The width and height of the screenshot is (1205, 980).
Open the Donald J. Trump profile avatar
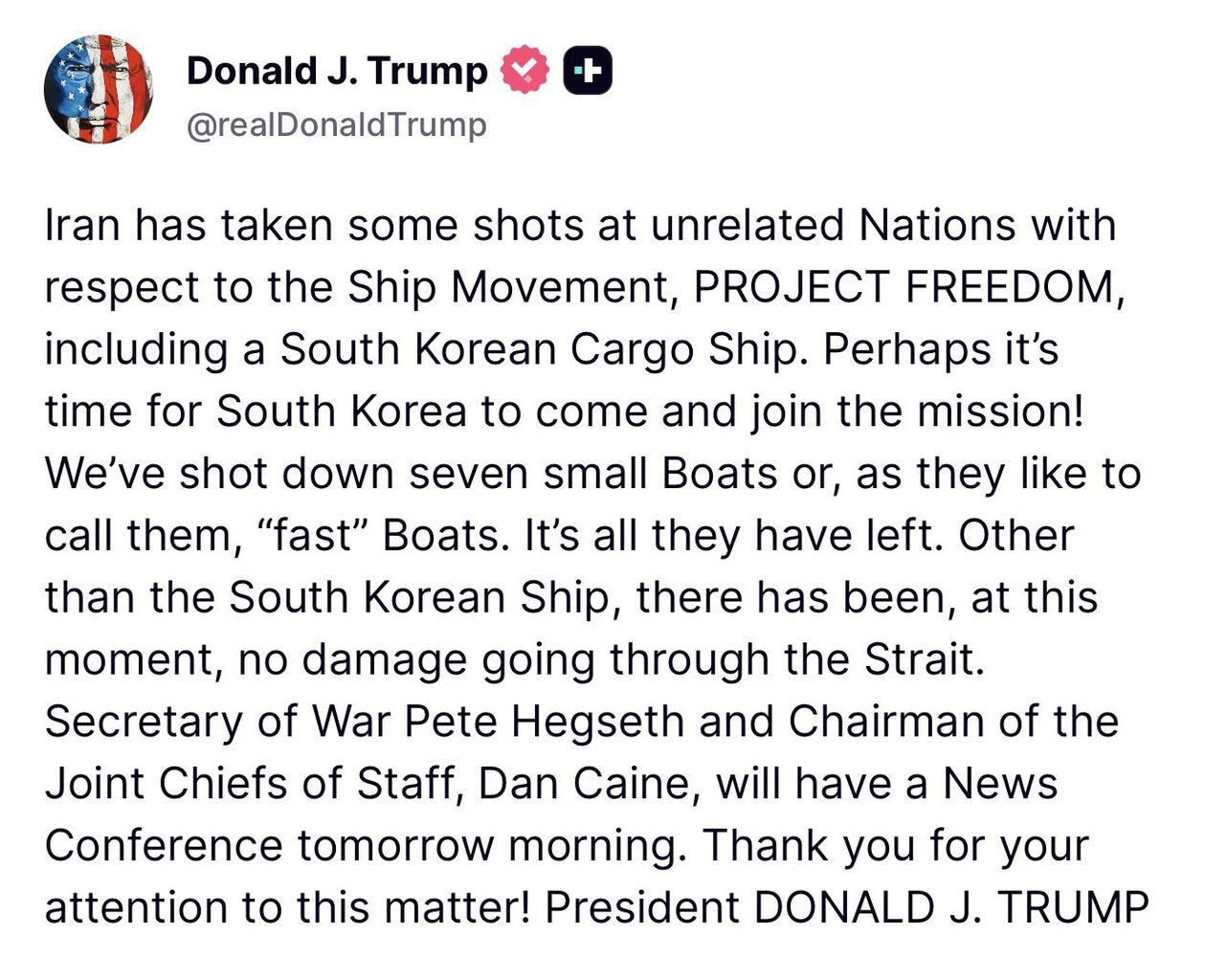[x=99, y=89]
